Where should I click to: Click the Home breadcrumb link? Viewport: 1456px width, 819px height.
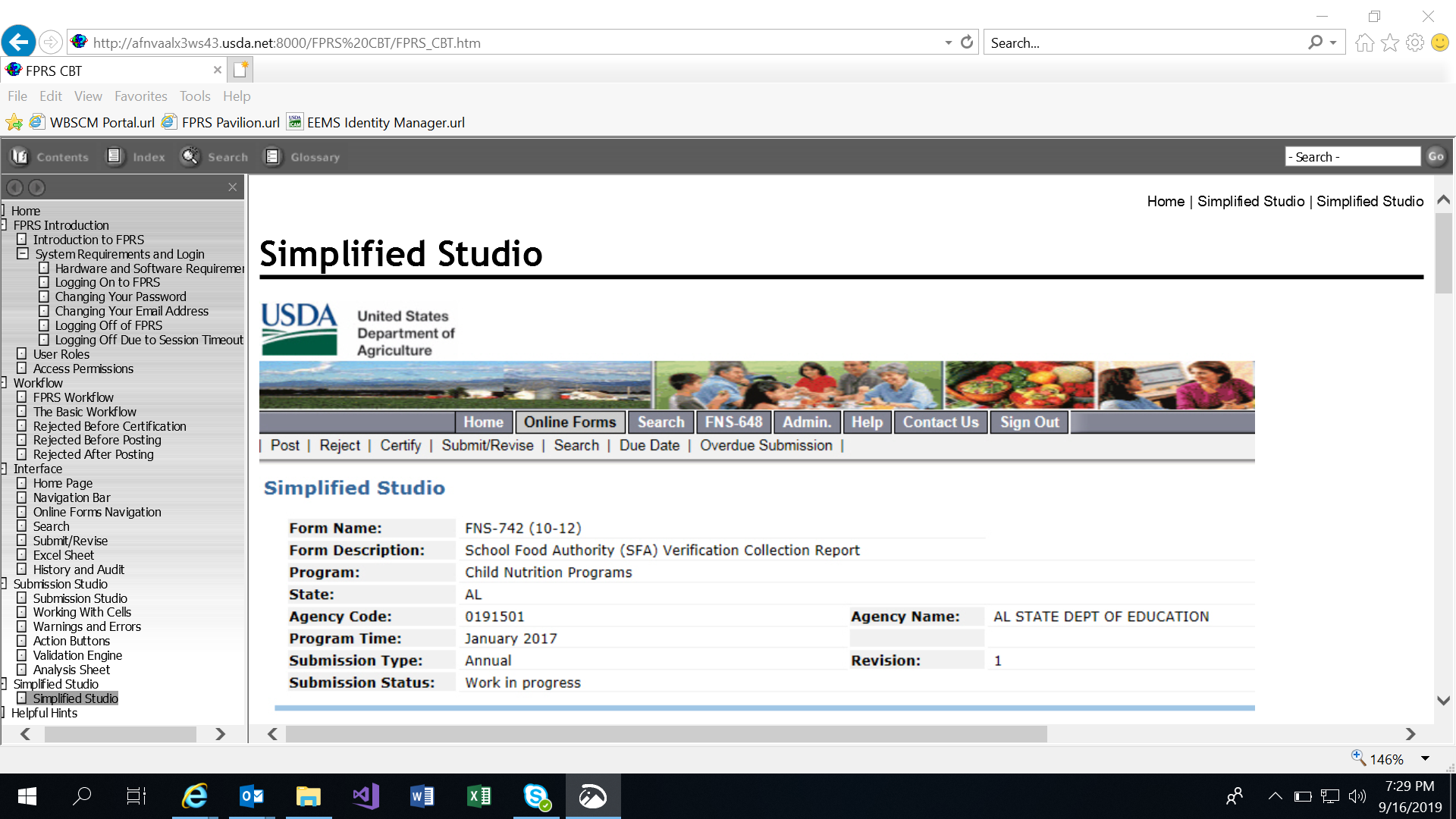(x=1166, y=201)
